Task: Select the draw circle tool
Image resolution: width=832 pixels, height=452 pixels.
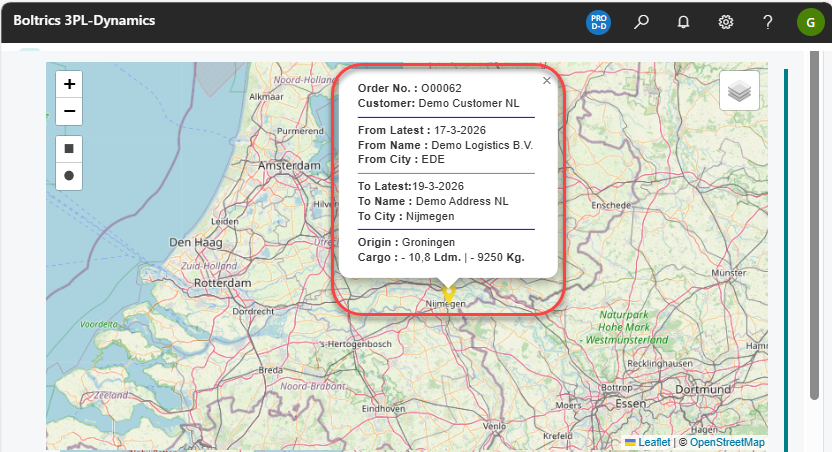Action: pos(69,175)
